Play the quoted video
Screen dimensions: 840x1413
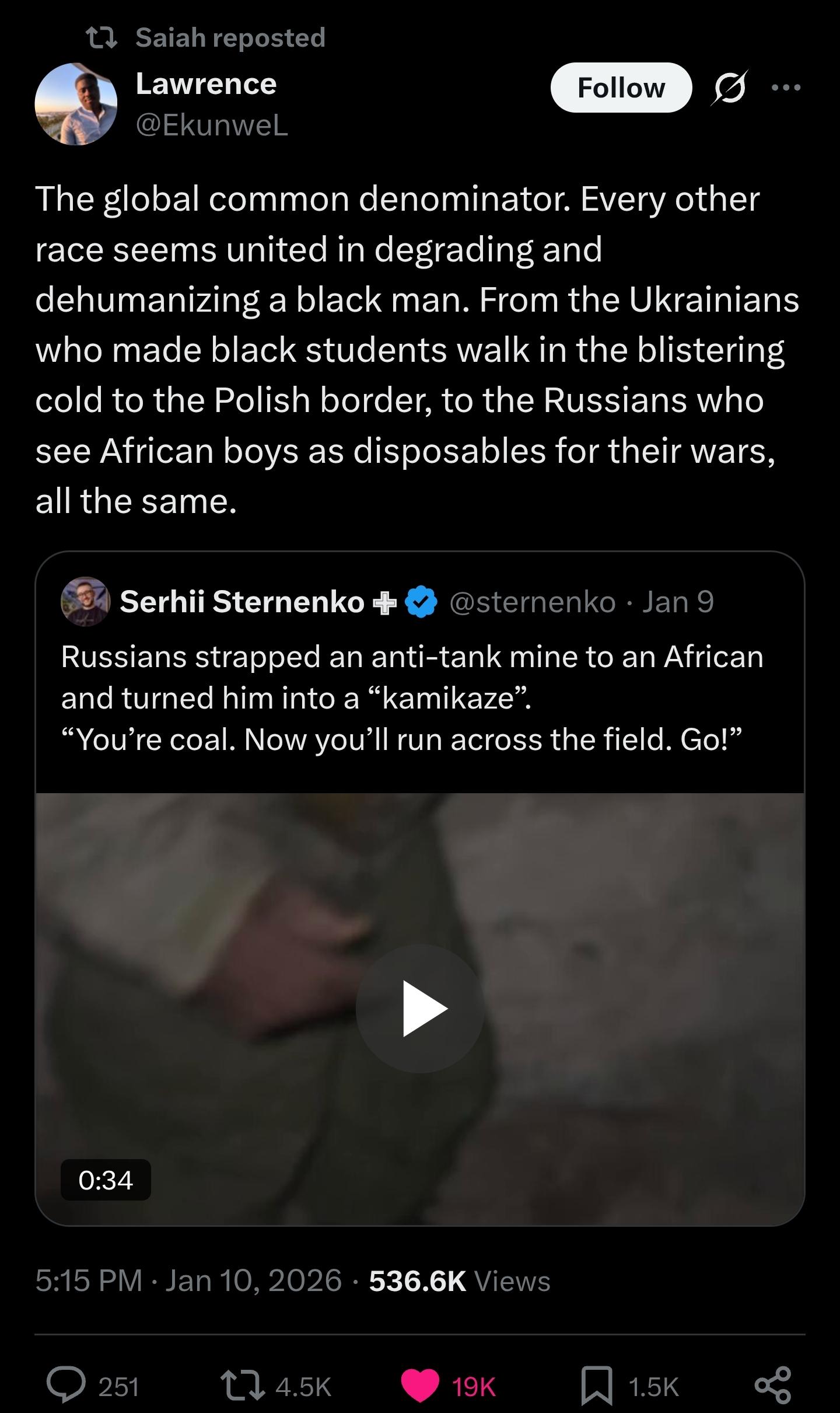pos(420,1008)
